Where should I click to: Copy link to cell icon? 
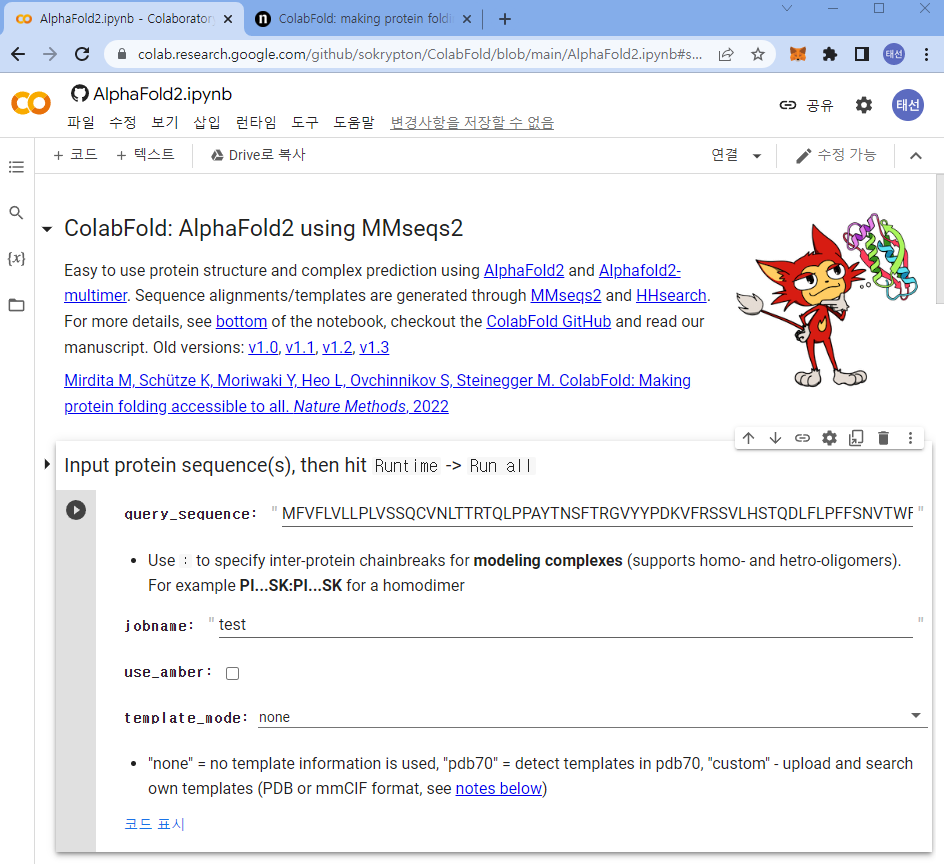coord(802,438)
